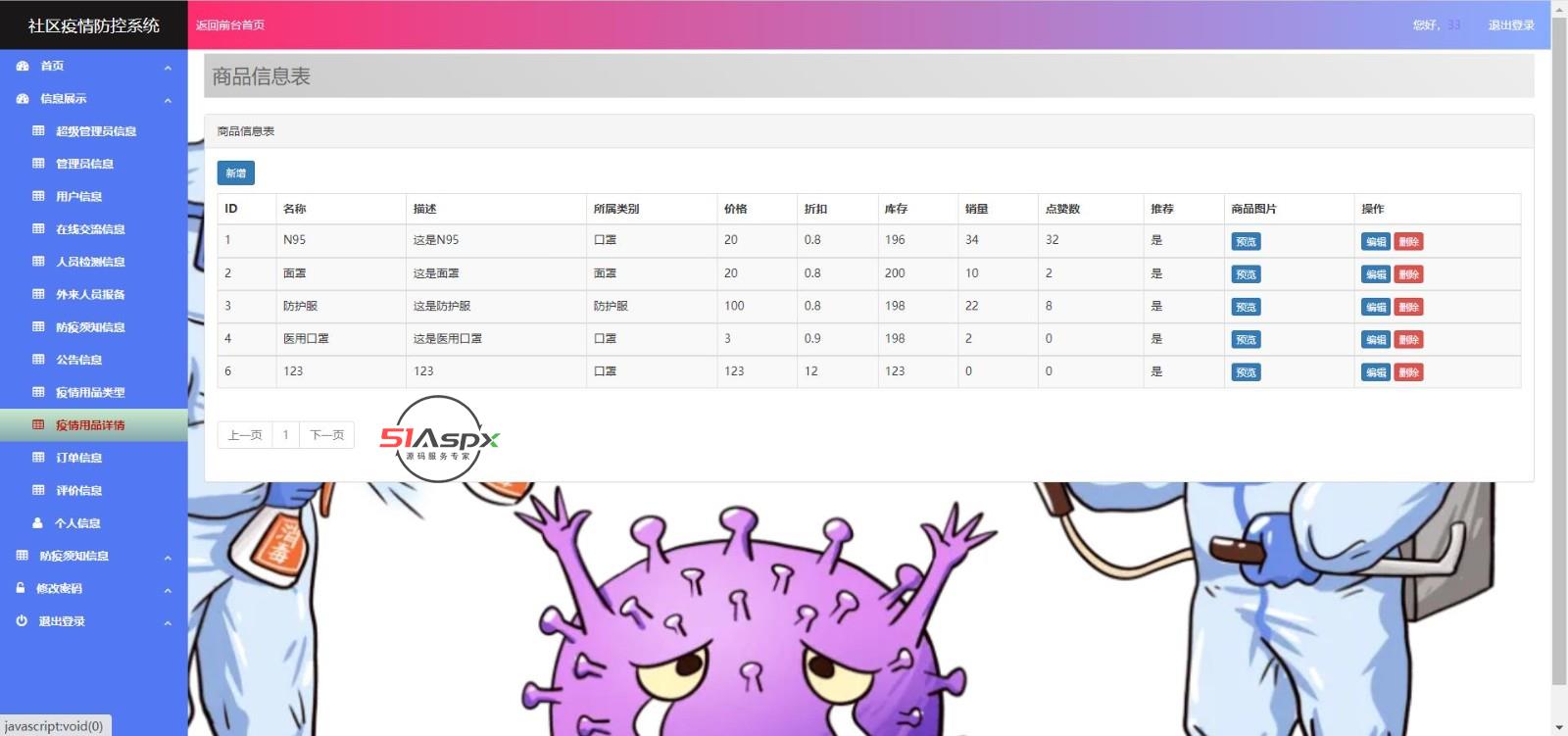Expand the 修改密码 menu chevron
The image size is (1568, 736).
click(168, 590)
